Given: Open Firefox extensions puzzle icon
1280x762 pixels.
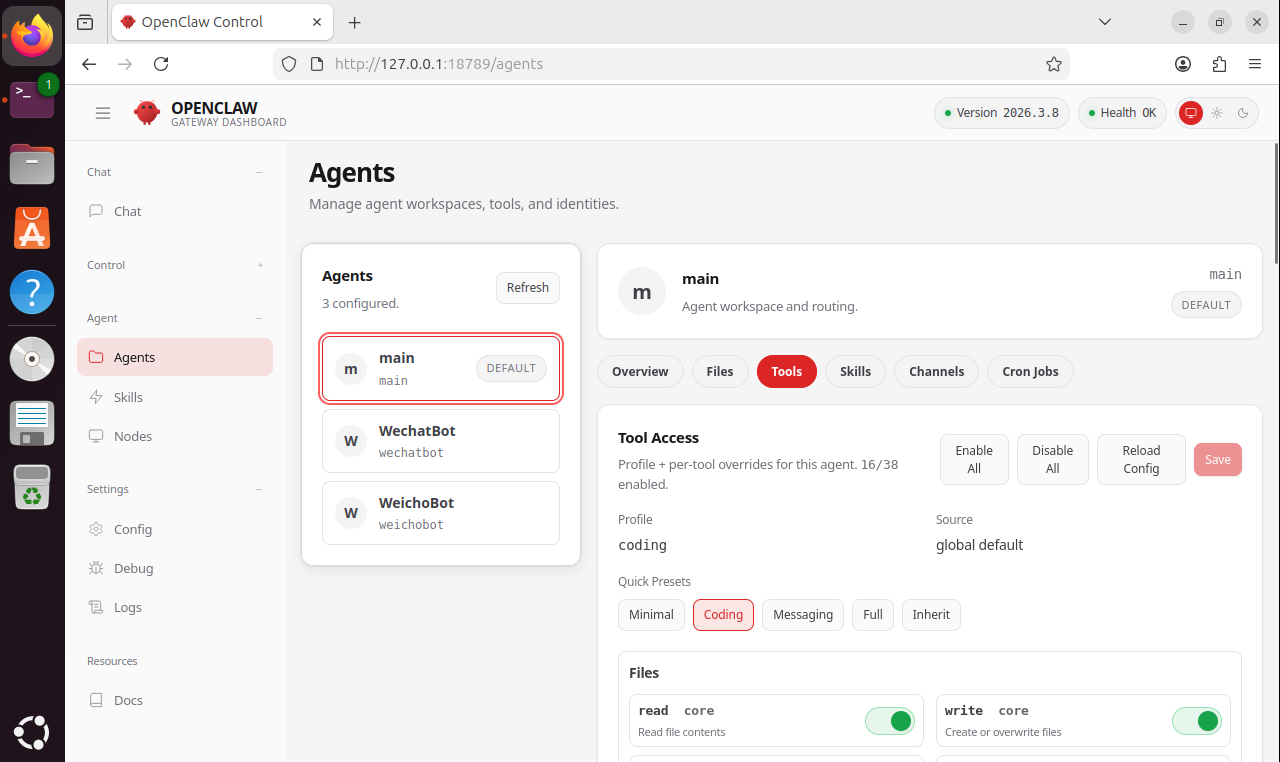Looking at the screenshot, I should 1219,64.
